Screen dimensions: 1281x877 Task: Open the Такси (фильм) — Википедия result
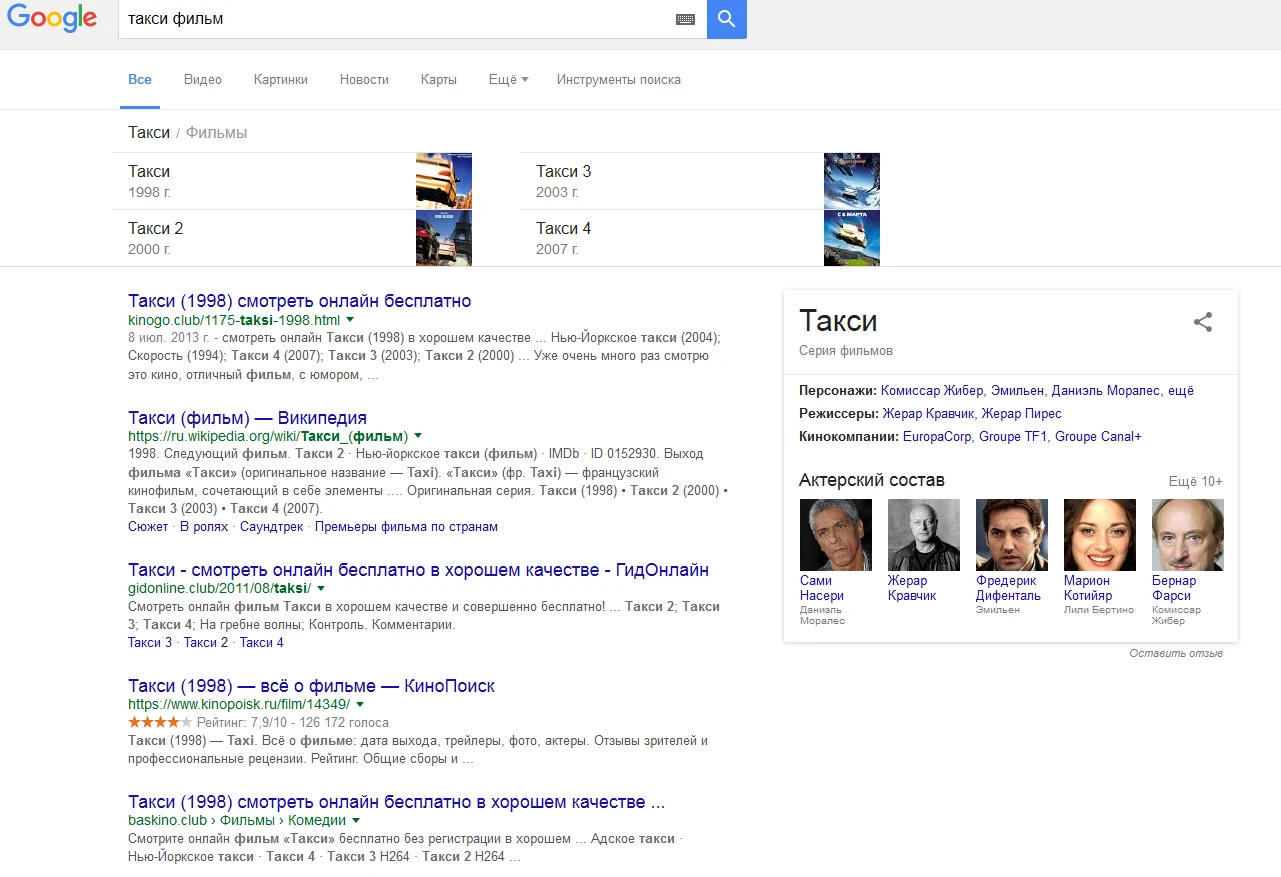247,418
